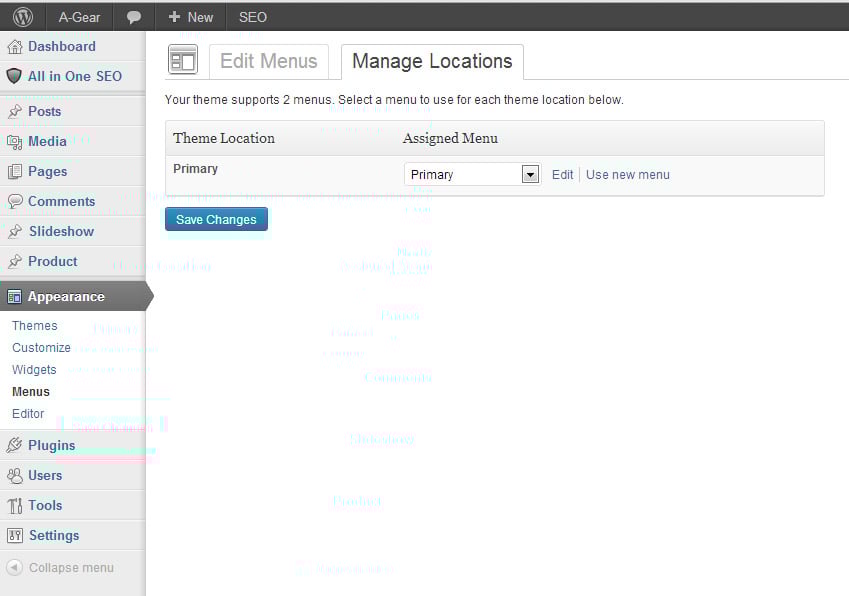The height and width of the screenshot is (596, 849).
Task: Click the menus screen icon beside tabs
Action: click(183, 61)
